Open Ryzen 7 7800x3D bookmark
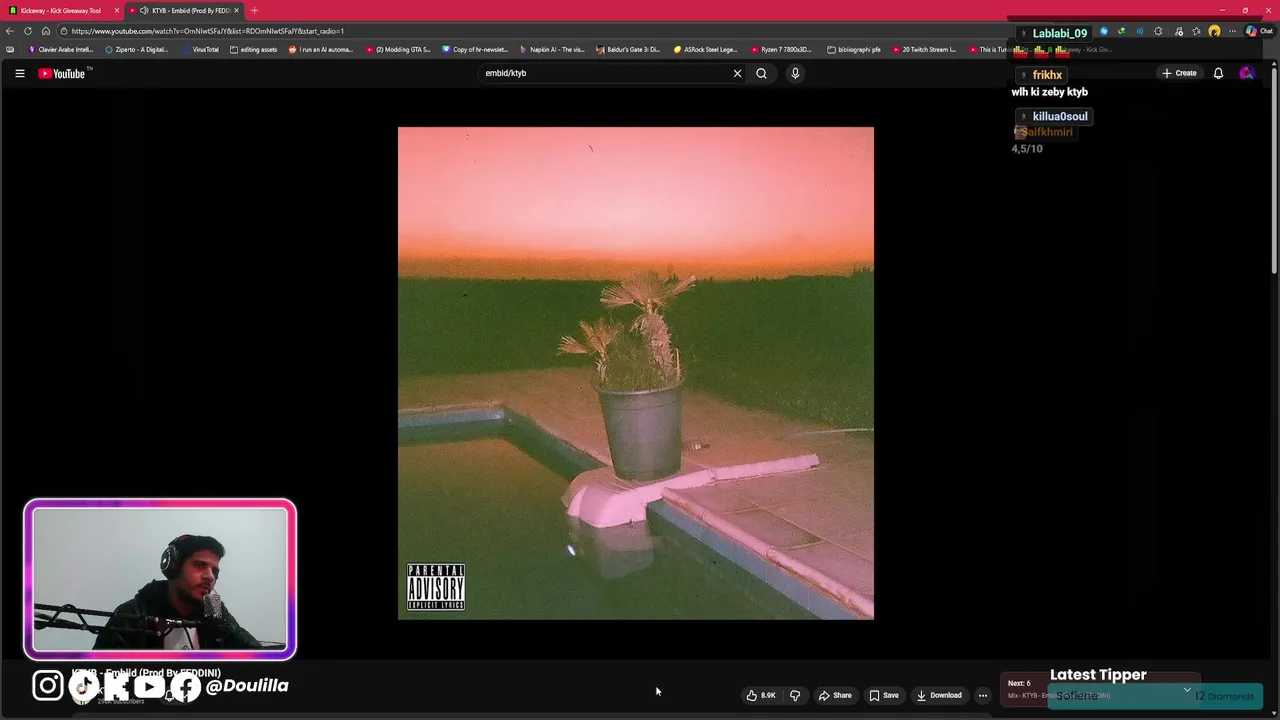Screen dimensions: 1280x720 782,49
